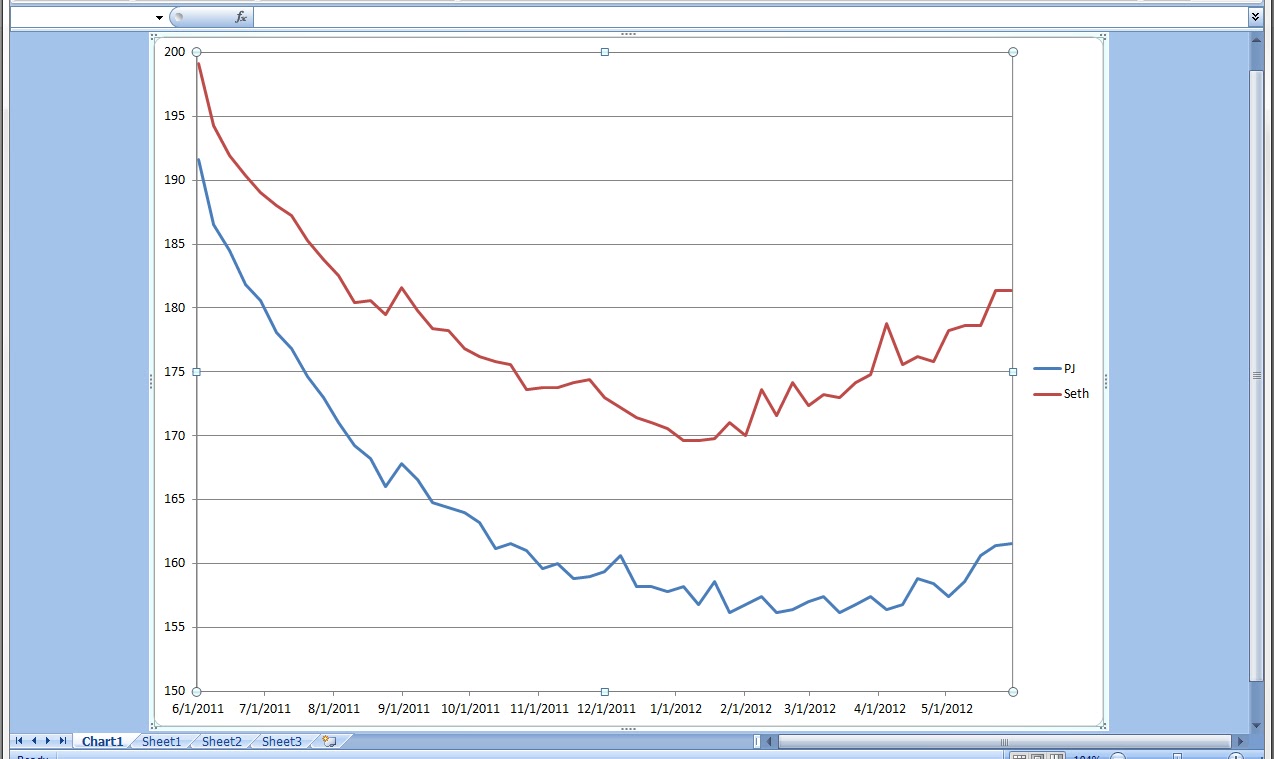This screenshot has height=759, width=1274.
Task: Click the 1/1/2012 date axis label
Action: (675, 709)
